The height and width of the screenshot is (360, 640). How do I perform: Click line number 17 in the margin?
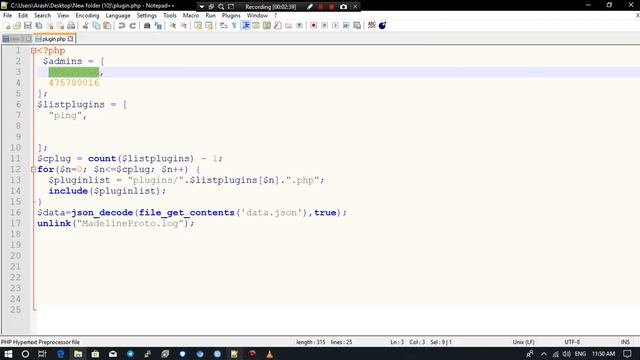(16, 223)
